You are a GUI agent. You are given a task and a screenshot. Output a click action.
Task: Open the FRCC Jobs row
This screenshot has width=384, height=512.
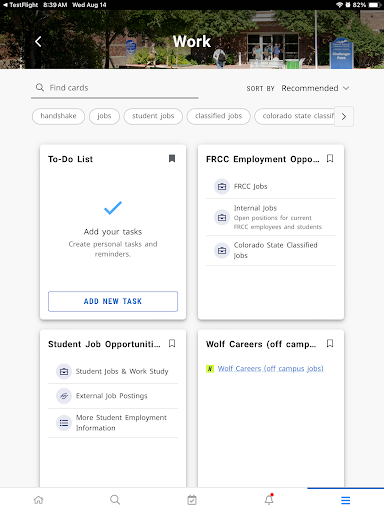[x=271, y=186]
